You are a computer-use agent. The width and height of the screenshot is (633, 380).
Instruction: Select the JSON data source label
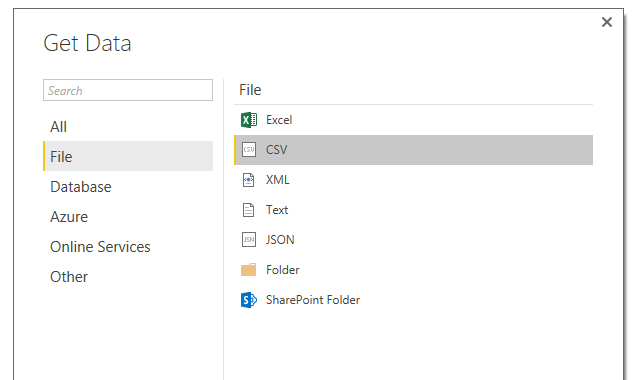(280, 240)
